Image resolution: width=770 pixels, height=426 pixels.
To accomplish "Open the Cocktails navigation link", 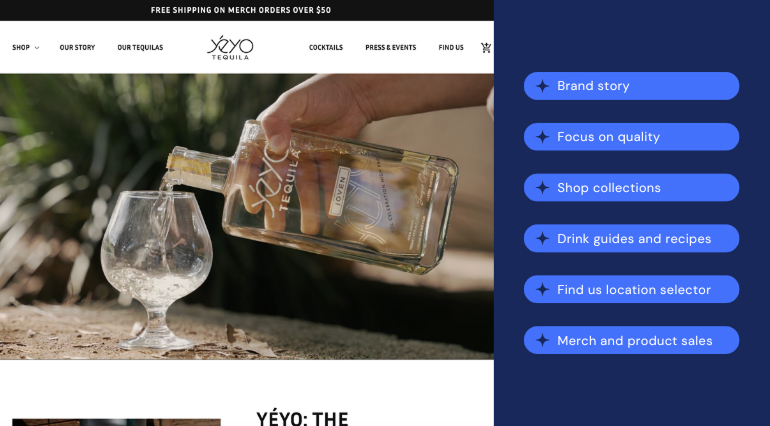I will (326, 48).
